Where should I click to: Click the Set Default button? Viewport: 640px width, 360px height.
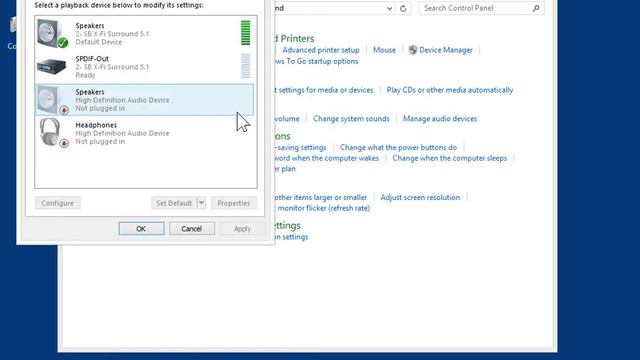tap(174, 203)
